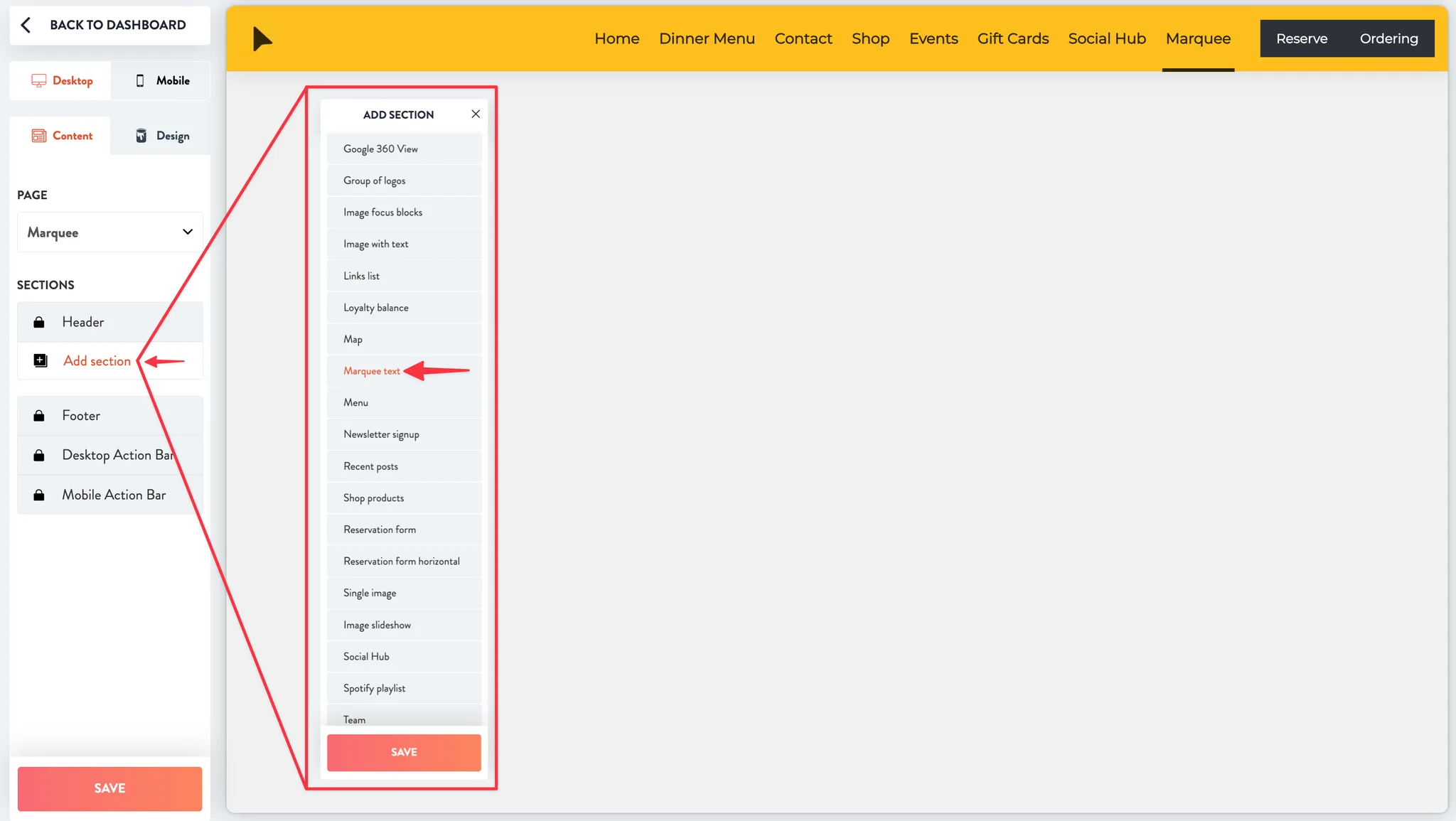Click the lock icon beside Header
The width and height of the screenshot is (1456, 821).
39,322
